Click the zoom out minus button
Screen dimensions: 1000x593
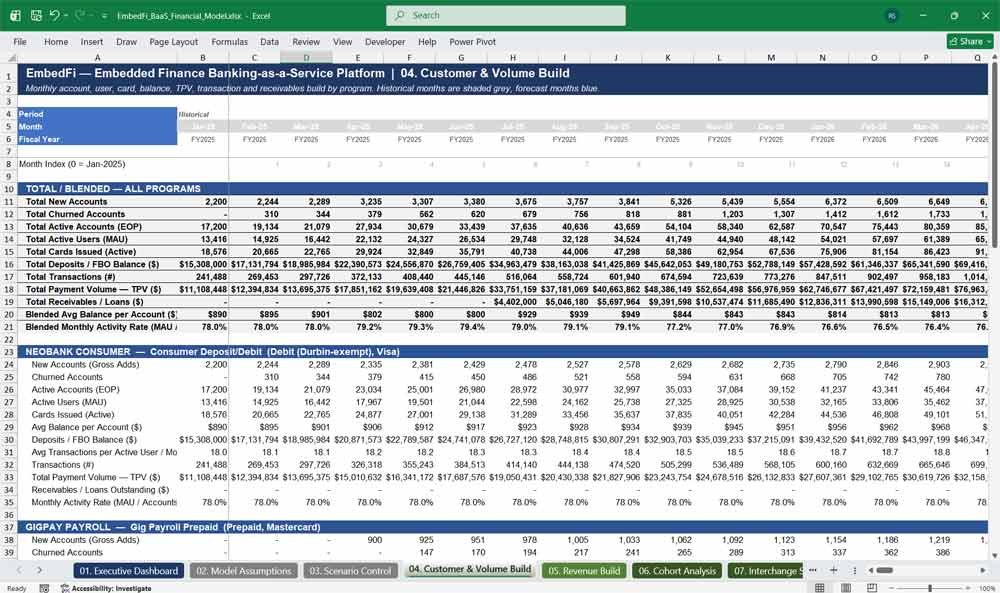click(x=893, y=587)
